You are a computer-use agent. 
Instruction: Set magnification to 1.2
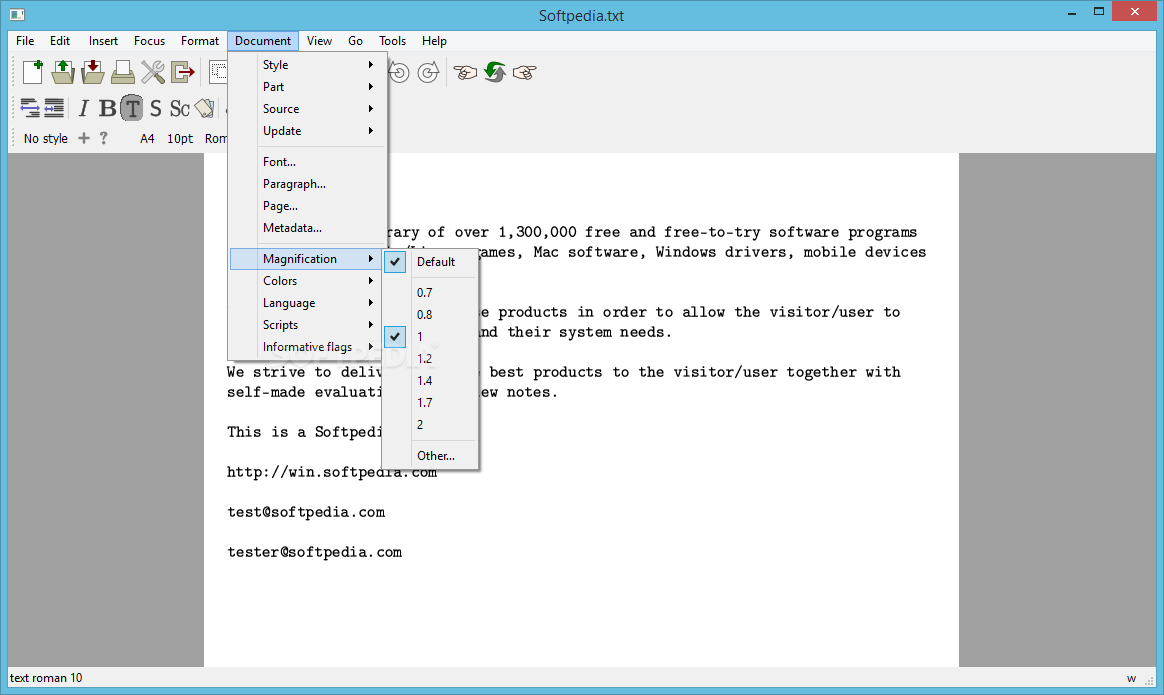pyautogui.click(x=431, y=359)
